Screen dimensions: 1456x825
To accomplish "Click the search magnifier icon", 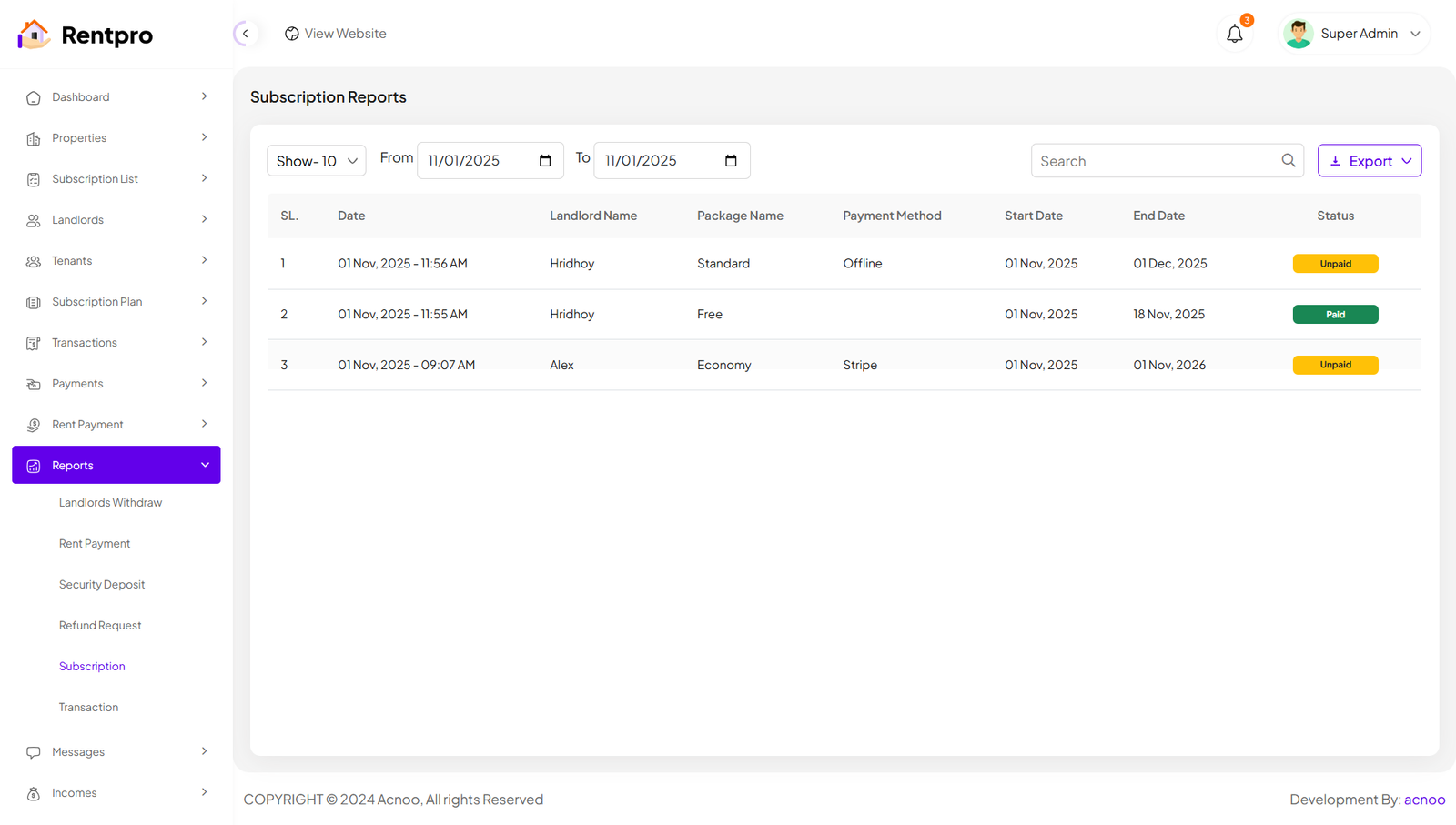I will click(1288, 161).
